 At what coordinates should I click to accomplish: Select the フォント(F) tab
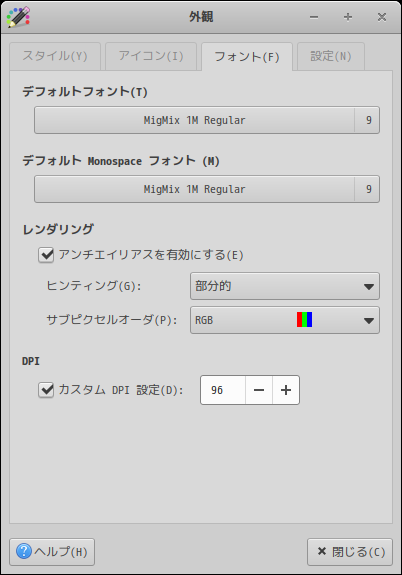pyautogui.click(x=247, y=57)
